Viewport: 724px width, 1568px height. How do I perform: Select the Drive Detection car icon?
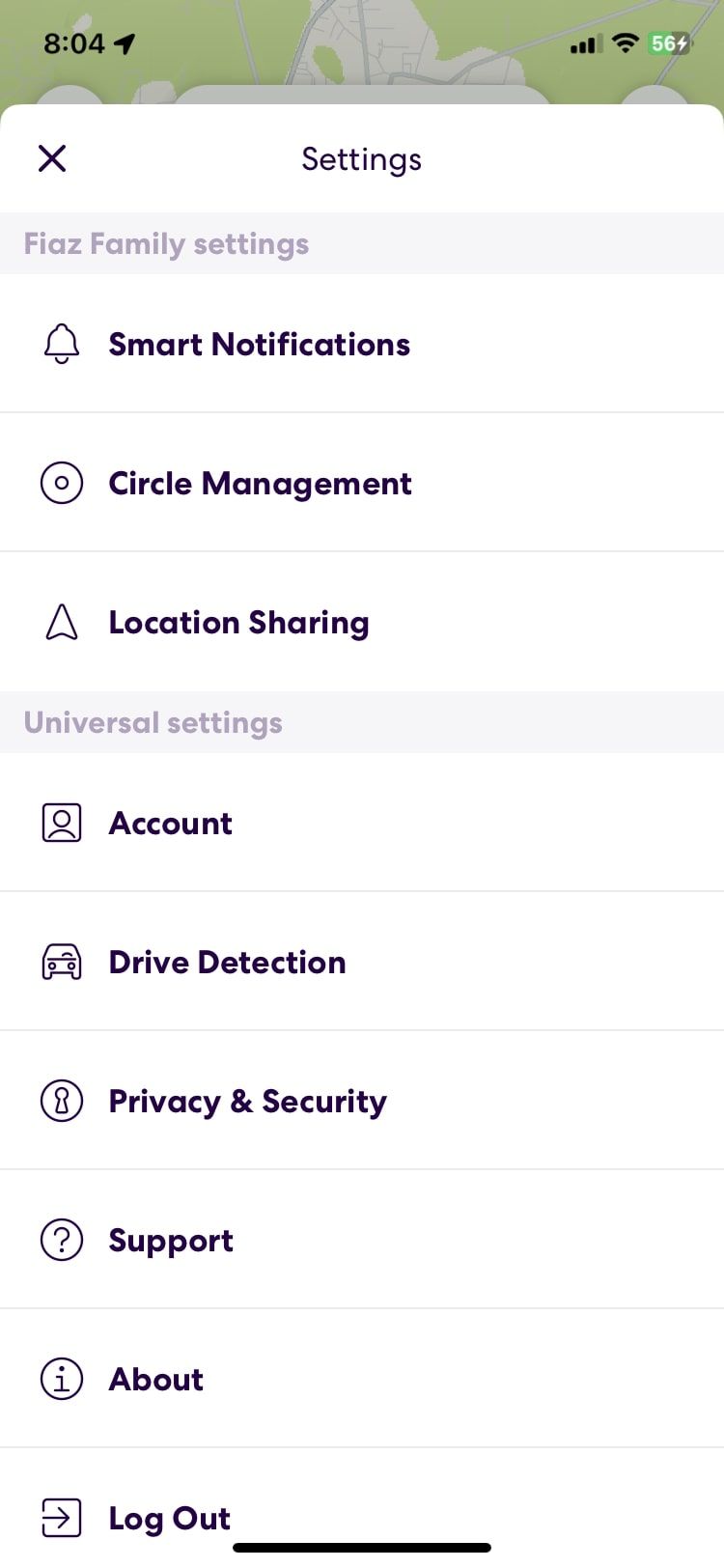62,962
